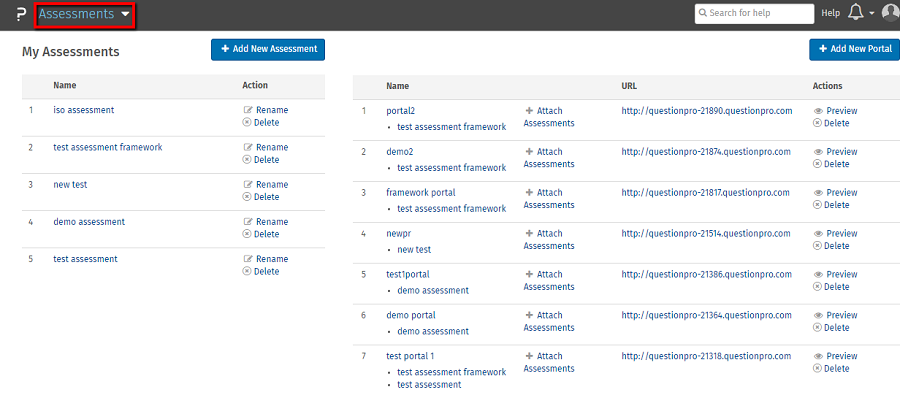Rename the new test assessment
900x395 pixels.
click(x=266, y=185)
